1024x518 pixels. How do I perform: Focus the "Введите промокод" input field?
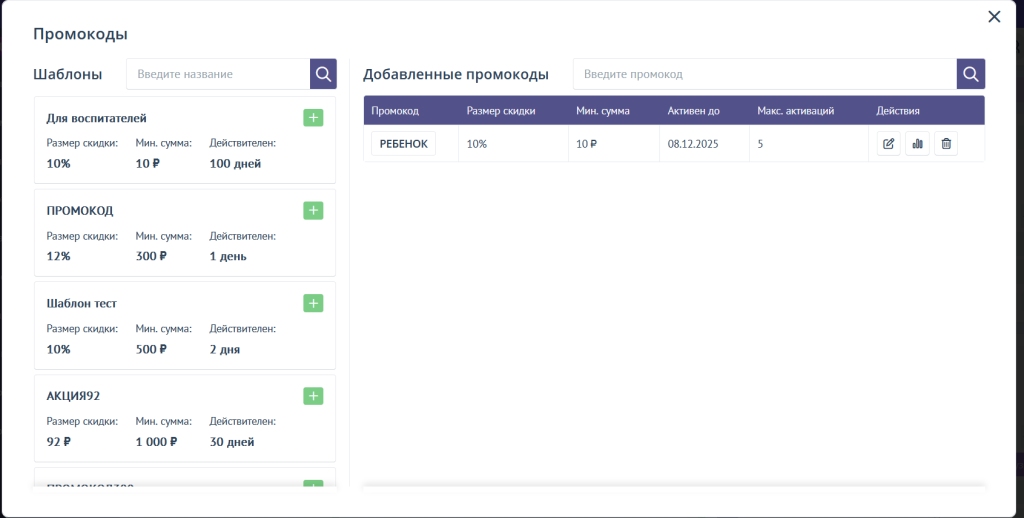765,74
